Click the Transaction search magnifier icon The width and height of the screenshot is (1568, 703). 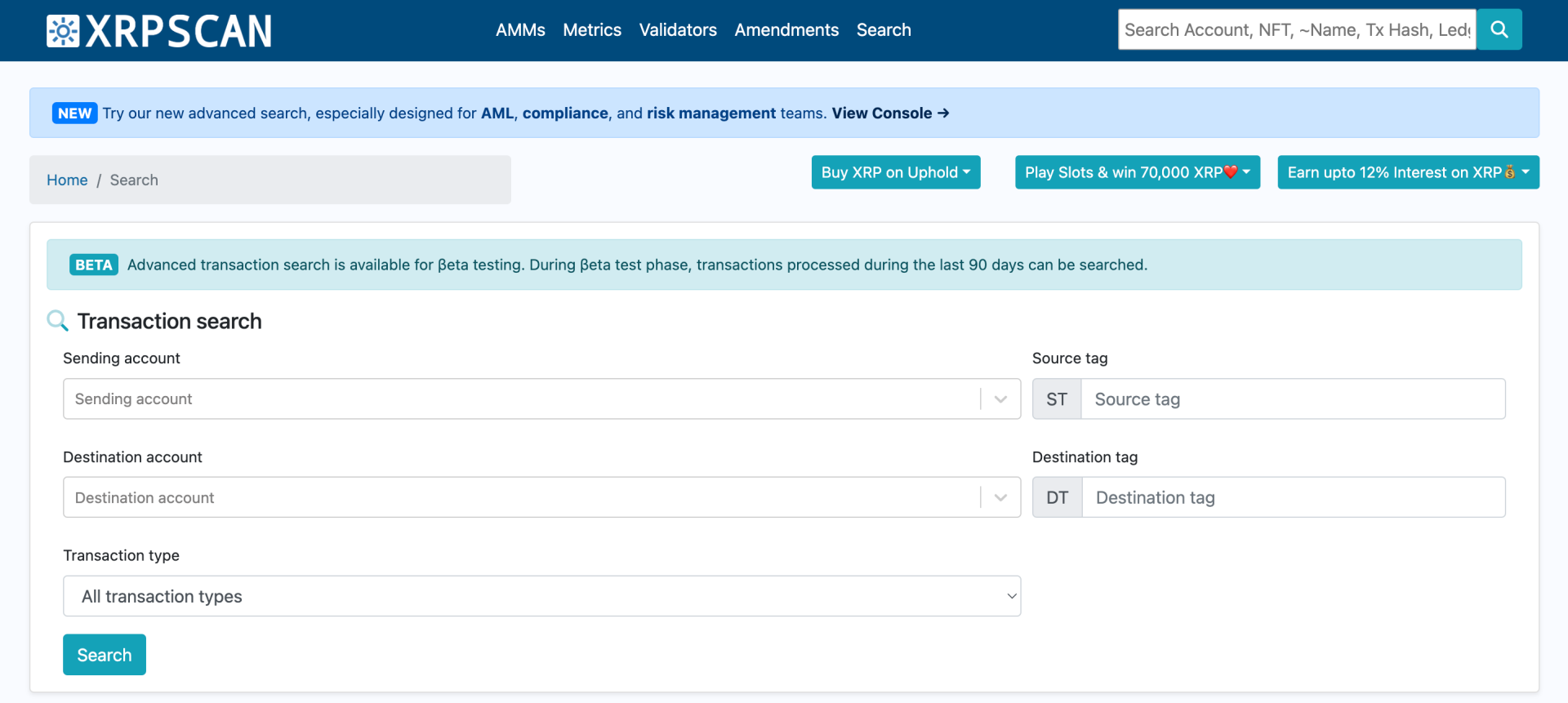coord(57,321)
